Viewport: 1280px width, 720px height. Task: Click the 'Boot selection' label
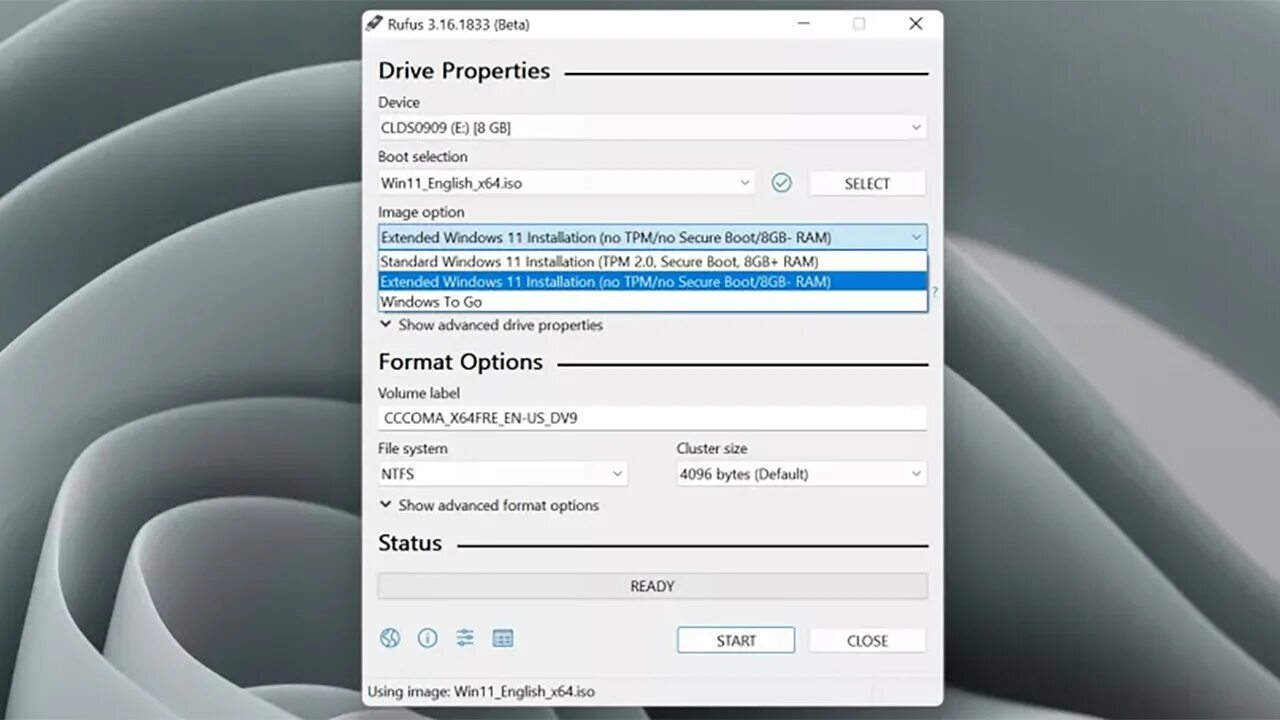coord(422,157)
